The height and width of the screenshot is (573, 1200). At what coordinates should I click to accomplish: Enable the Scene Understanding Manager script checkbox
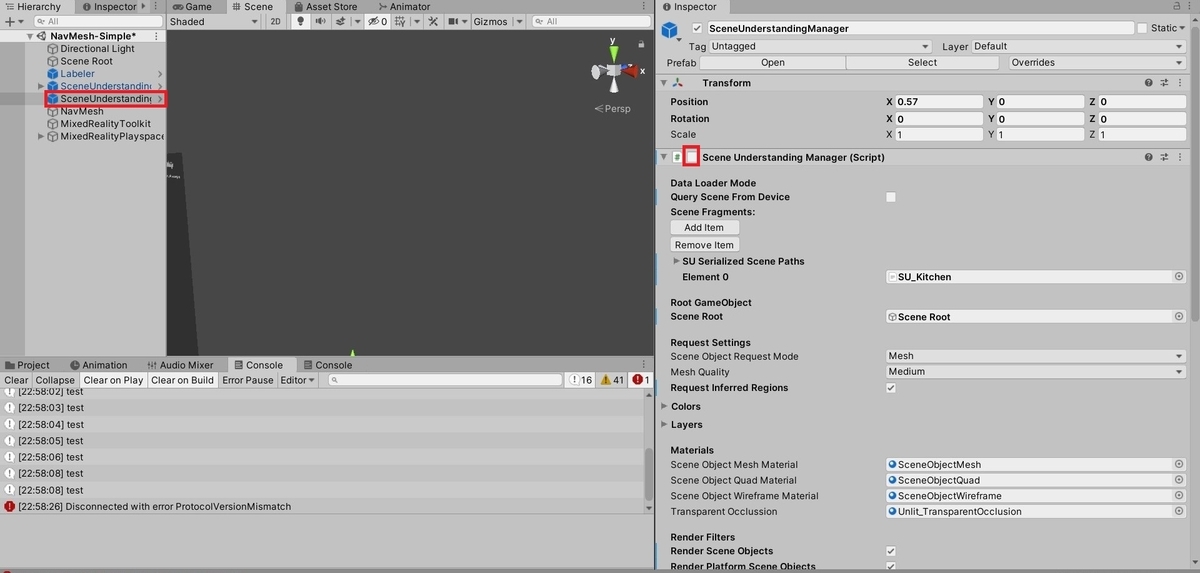click(x=691, y=157)
